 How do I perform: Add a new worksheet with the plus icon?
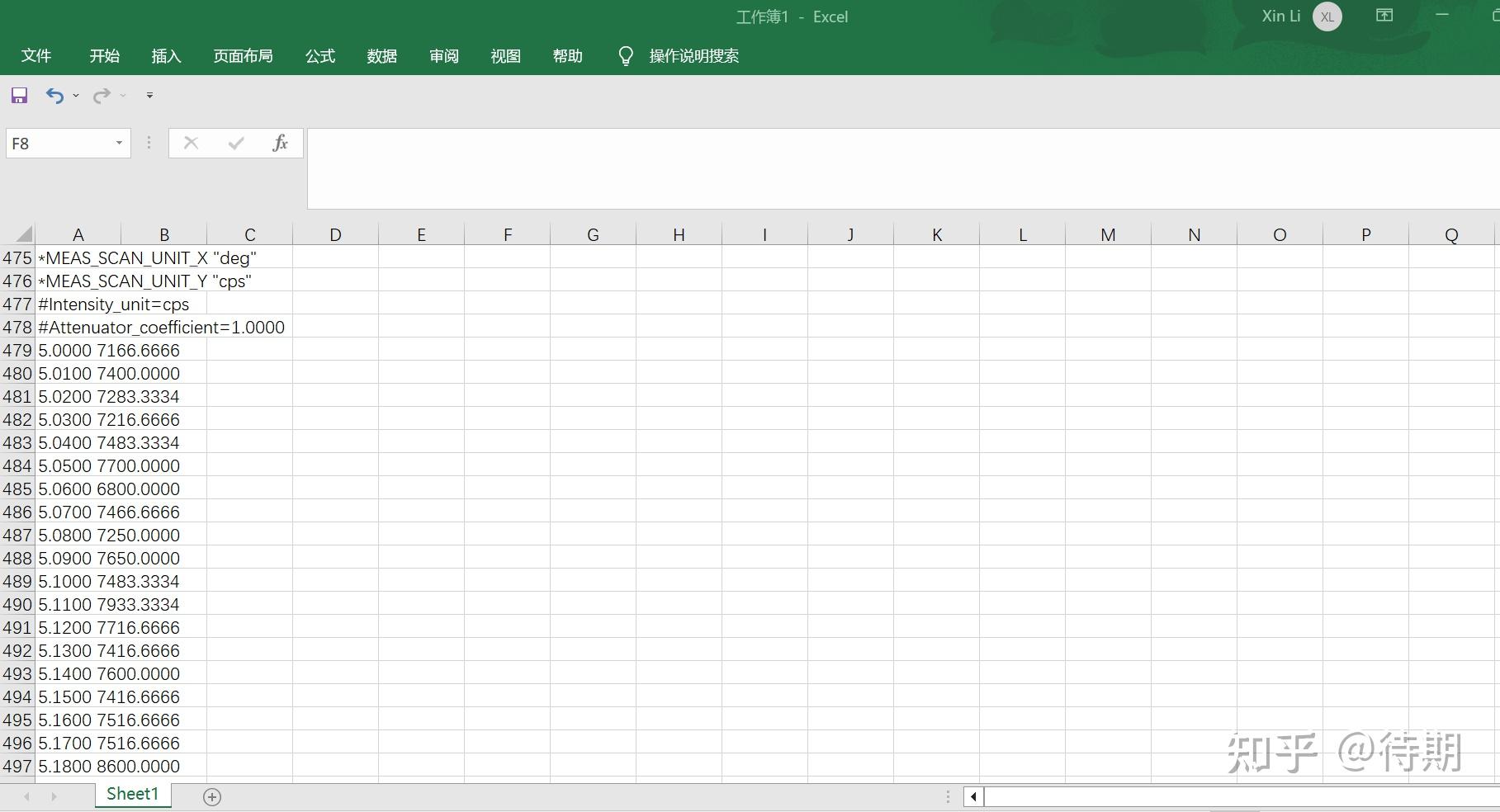211,795
